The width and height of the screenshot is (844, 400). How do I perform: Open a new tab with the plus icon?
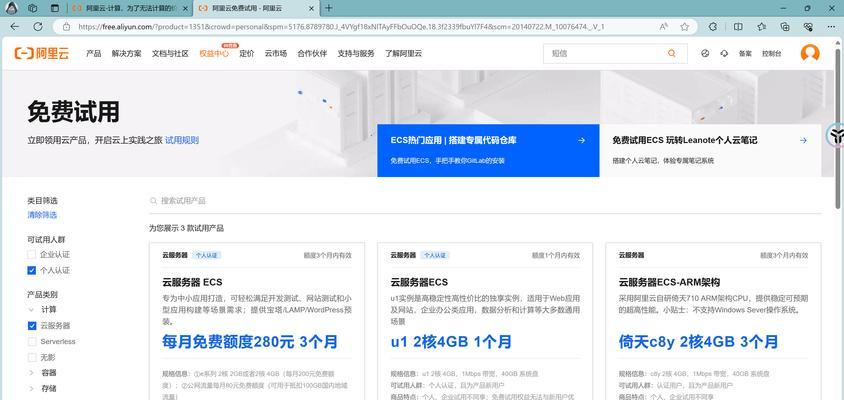(328, 8)
